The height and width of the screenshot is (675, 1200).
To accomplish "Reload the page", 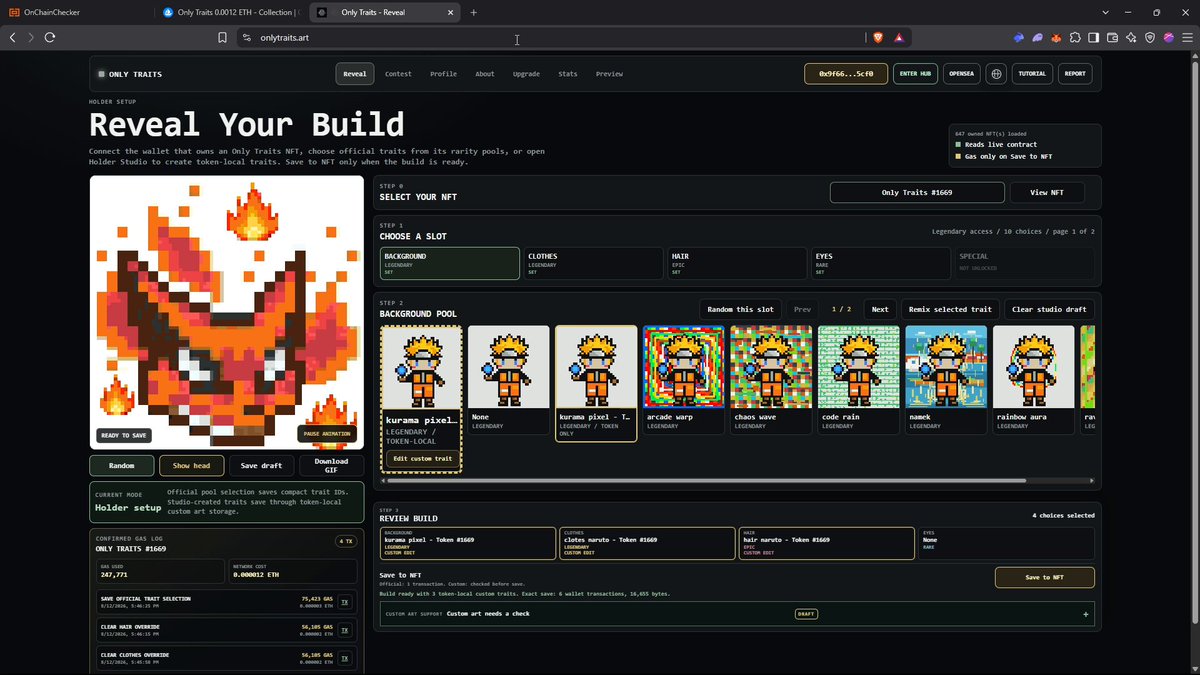I will point(49,37).
